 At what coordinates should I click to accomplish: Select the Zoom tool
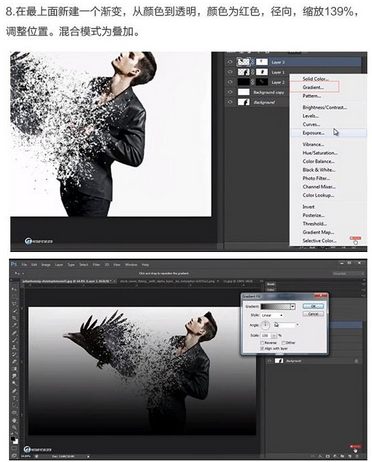pos(14,428)
